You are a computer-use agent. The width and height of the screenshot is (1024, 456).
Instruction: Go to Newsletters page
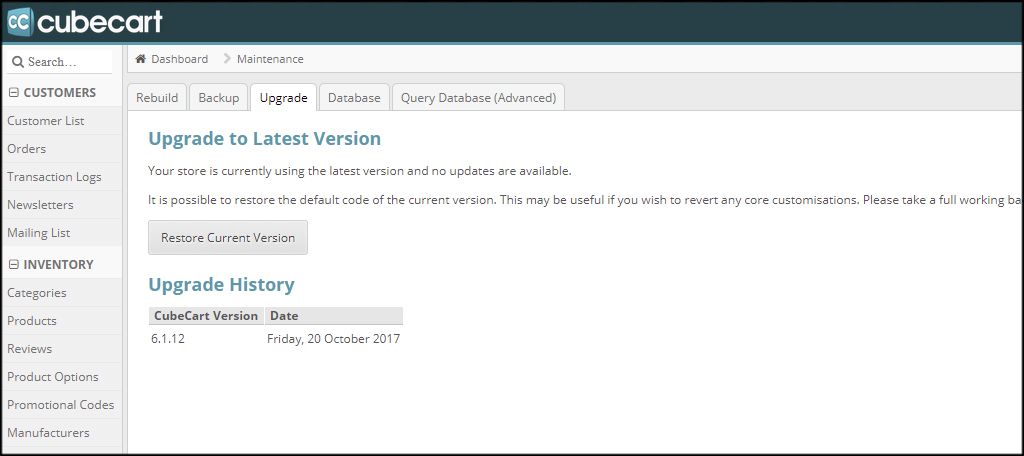click(40, 205)
